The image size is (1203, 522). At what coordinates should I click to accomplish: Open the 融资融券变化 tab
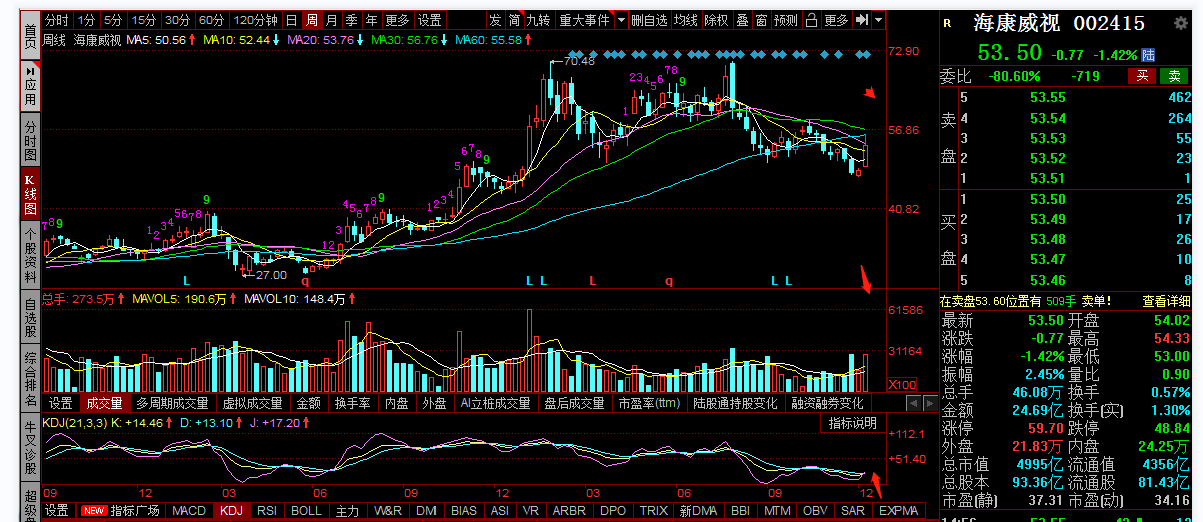(x=826, y=403)
